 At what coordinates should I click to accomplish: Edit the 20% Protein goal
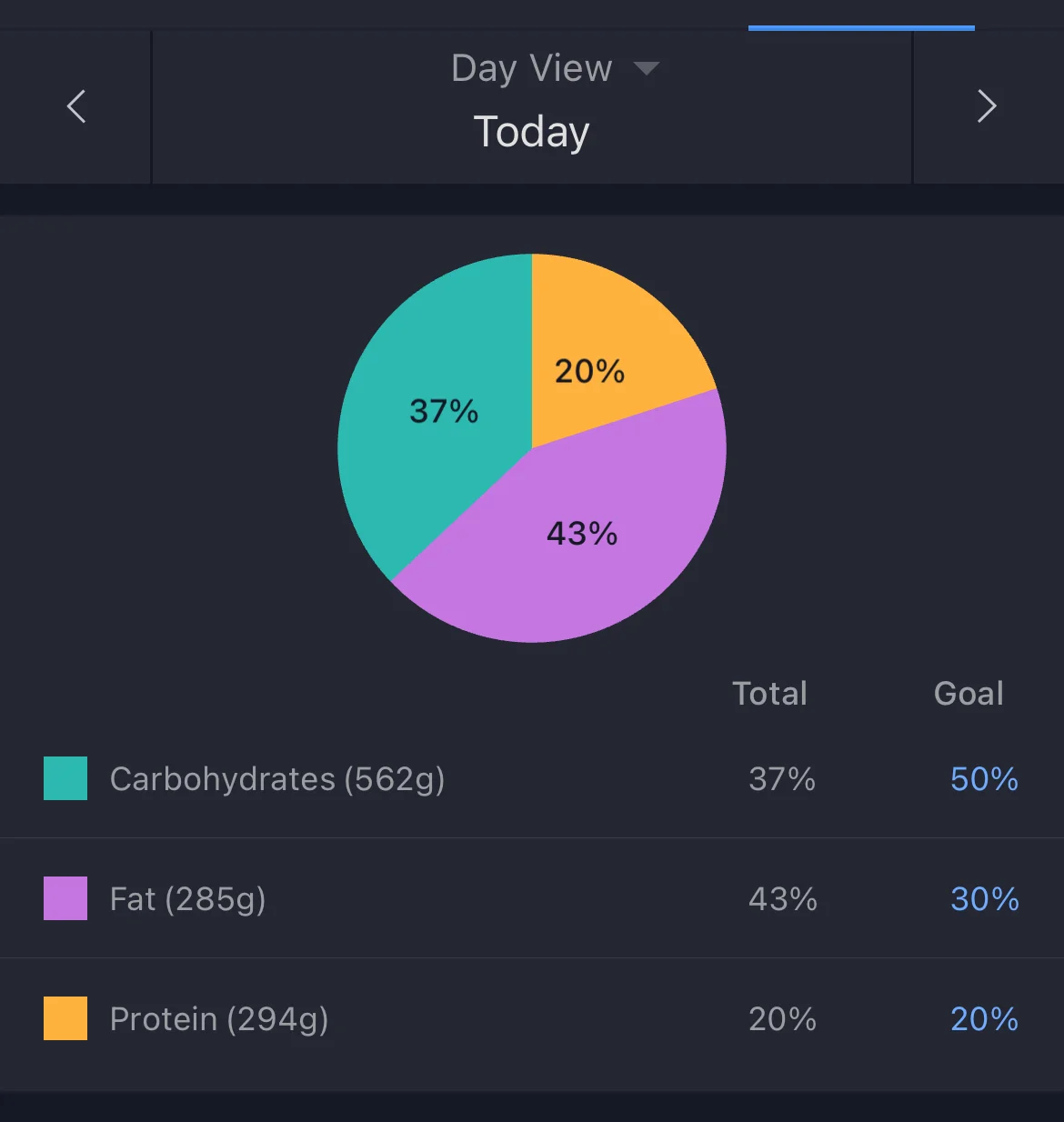pyautogui.click(x=984, y=1019)
